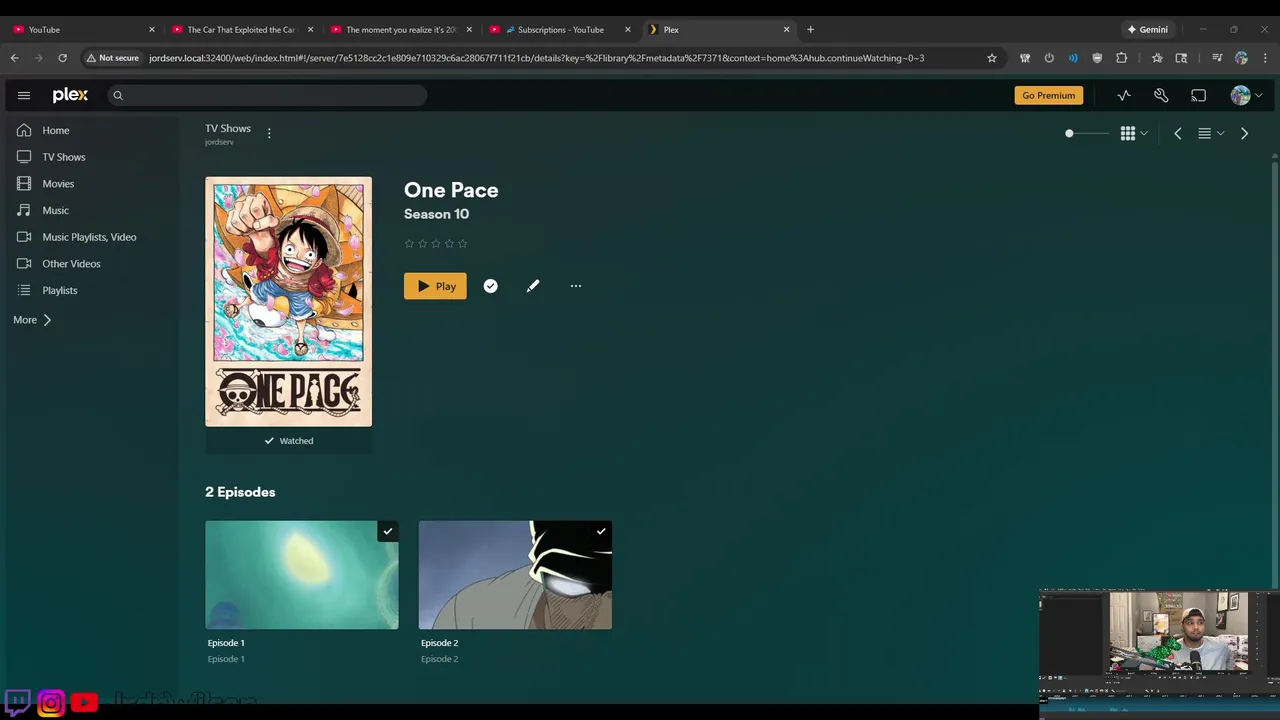This screenshot has width=1280, height=720.
Task: Click the One Pace season poster
Action: pyautogui.click(x=289, y=302)
